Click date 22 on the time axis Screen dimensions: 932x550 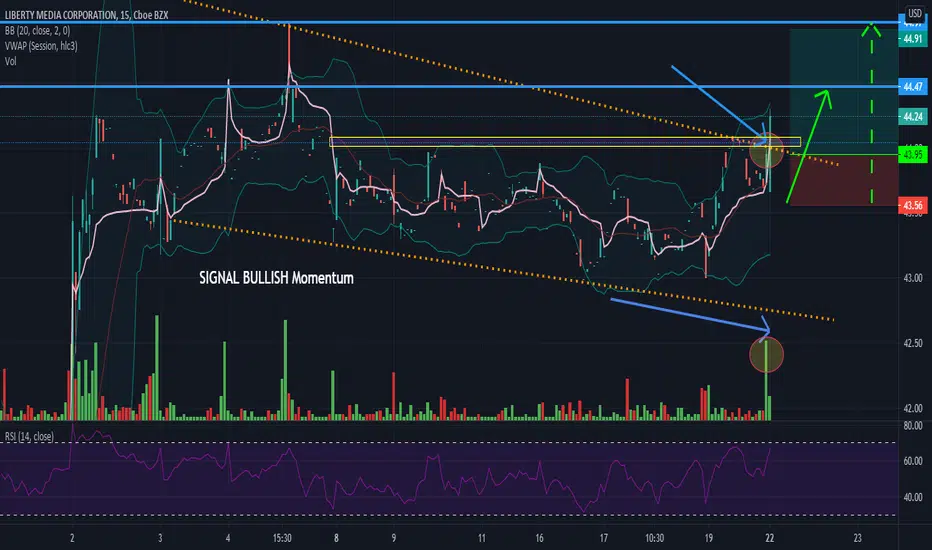coord(770,538)
